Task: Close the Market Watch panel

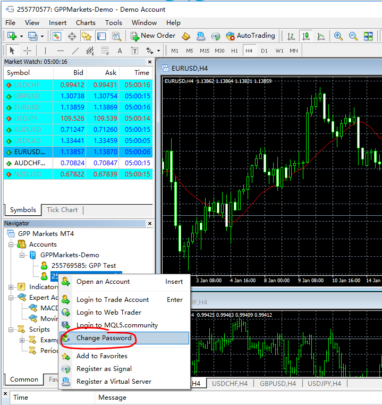Action: pyautogui.click(x=150, y=62)
